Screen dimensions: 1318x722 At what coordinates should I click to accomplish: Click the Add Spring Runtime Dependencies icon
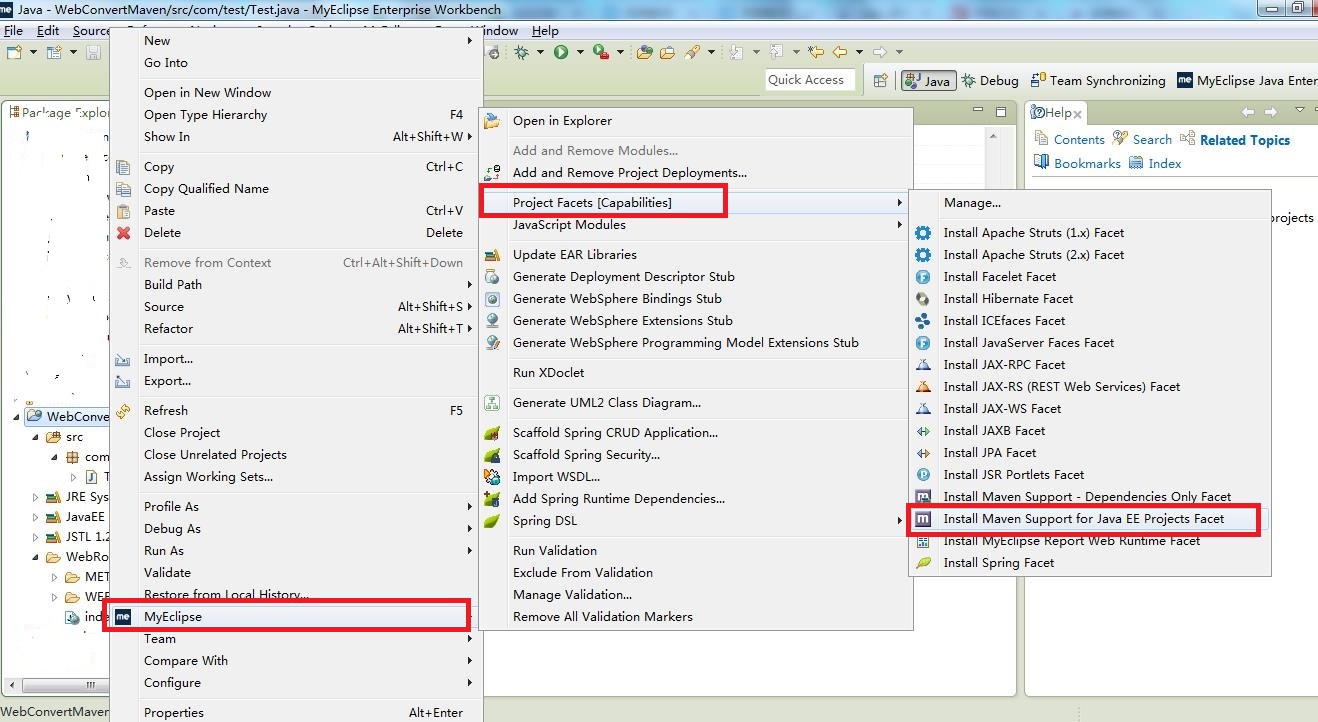492,499
